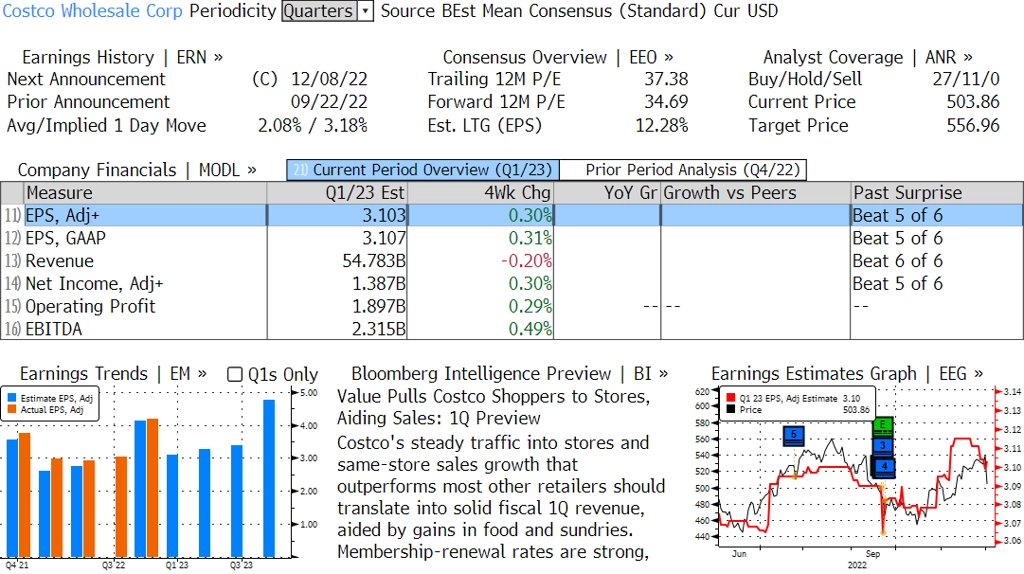Viewport: 1024px width, 574px height.
Task: Click the Measure column header
Action: [145, 193]
